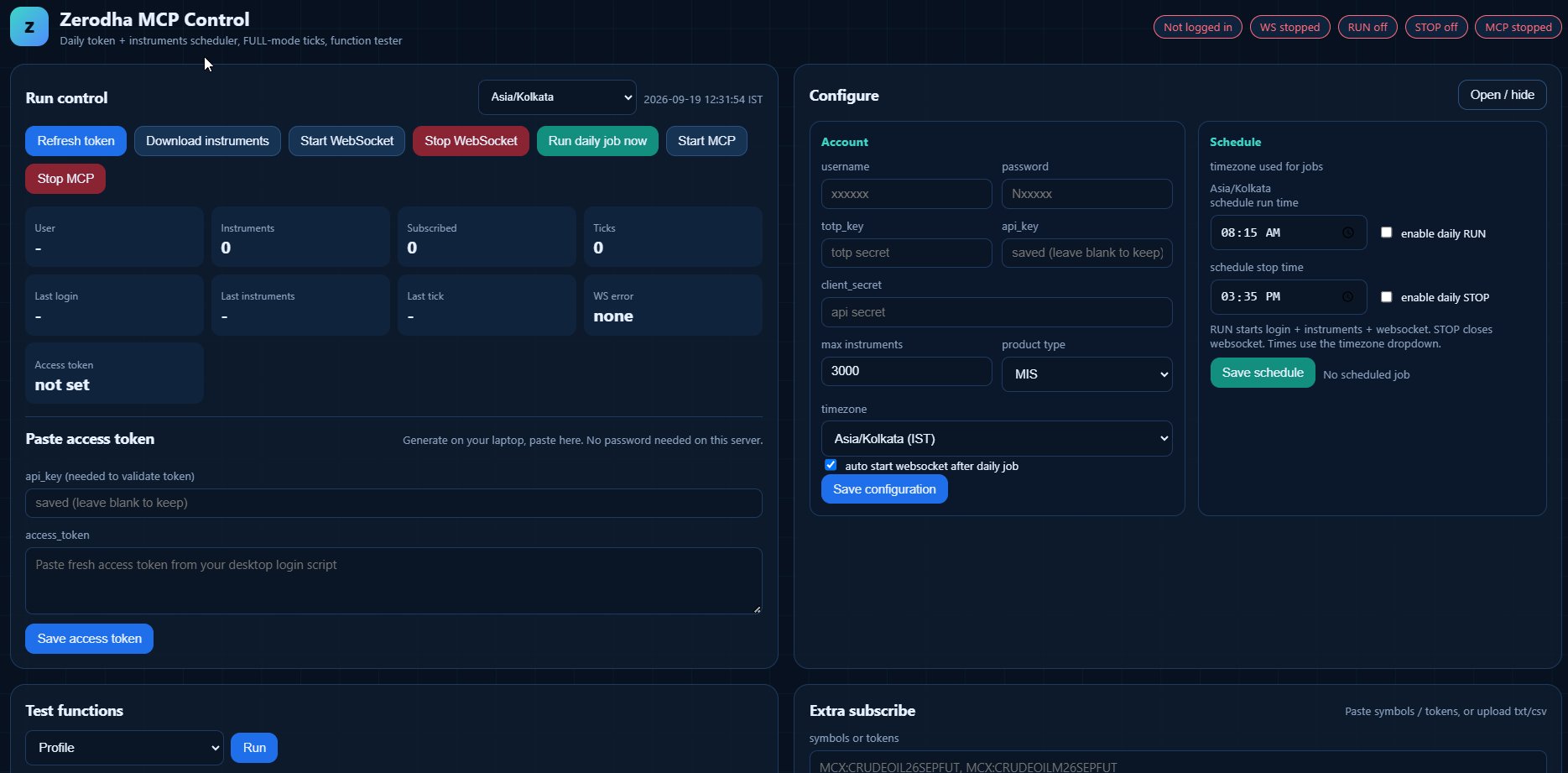Save configuration

[x=884, y=489]
